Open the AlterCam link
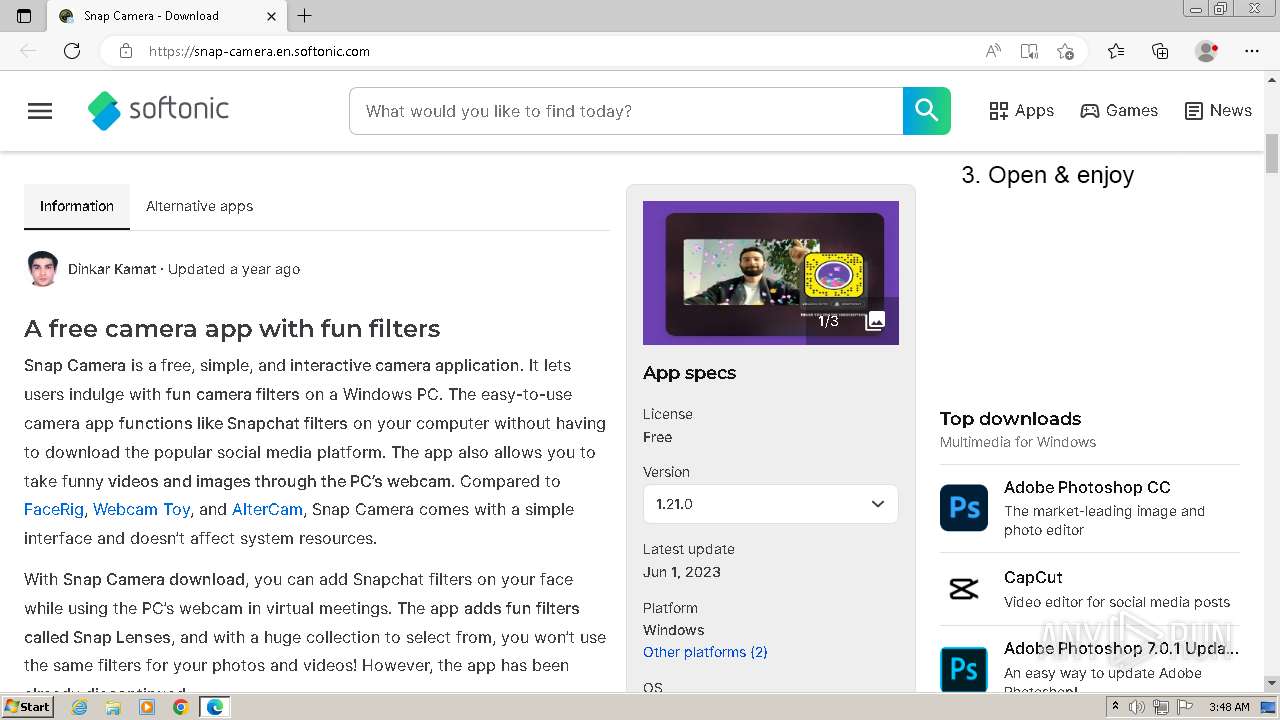 pos(267,509)
